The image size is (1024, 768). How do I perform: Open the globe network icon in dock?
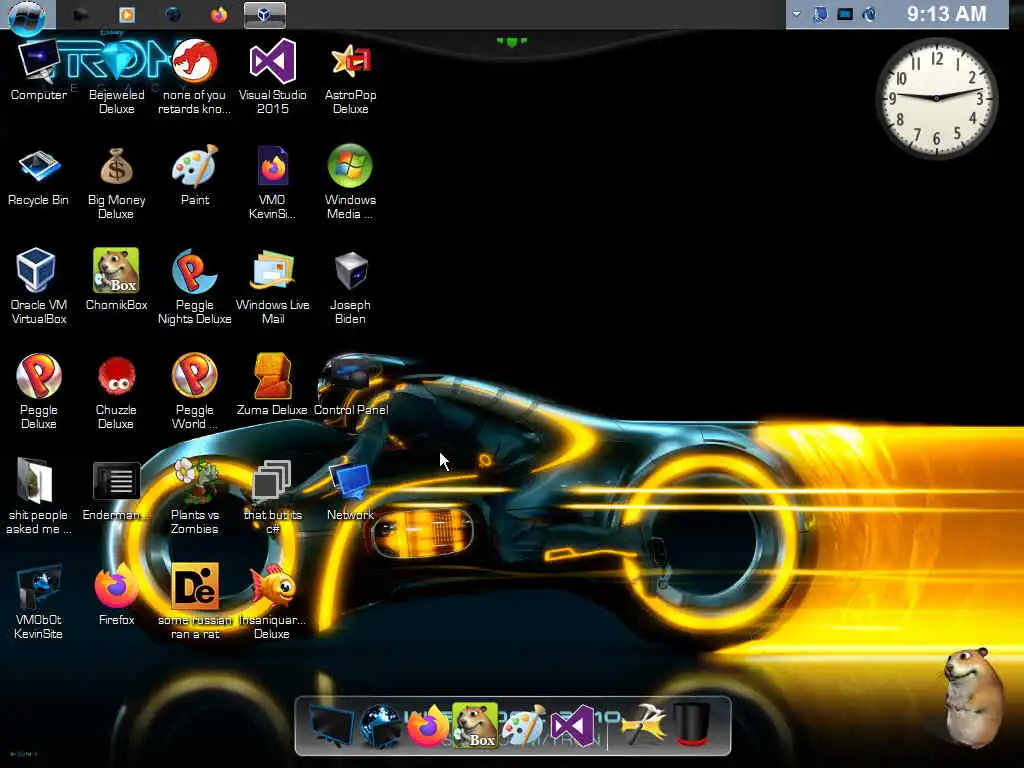click(380, 726)
